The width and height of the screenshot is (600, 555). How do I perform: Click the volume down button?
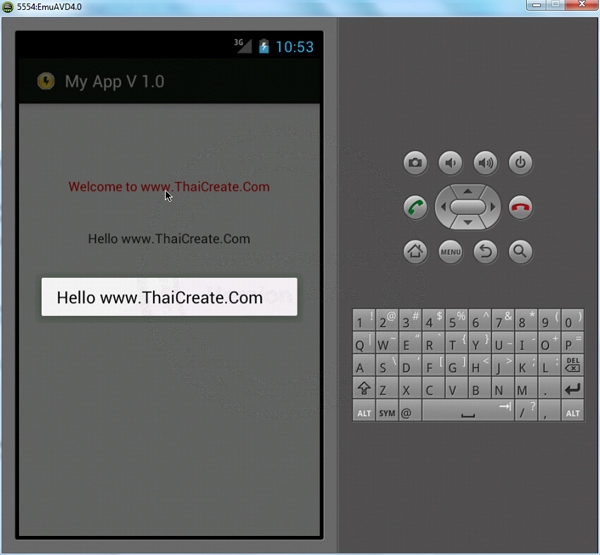pos(450,163)
